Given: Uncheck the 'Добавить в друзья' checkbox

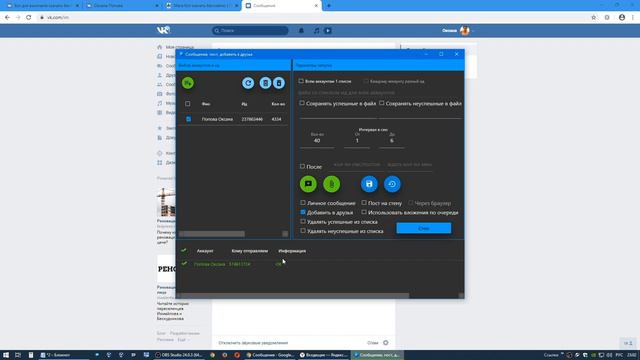Looking at the screenshot, I should pyautogui.click(x=303, y=212).
